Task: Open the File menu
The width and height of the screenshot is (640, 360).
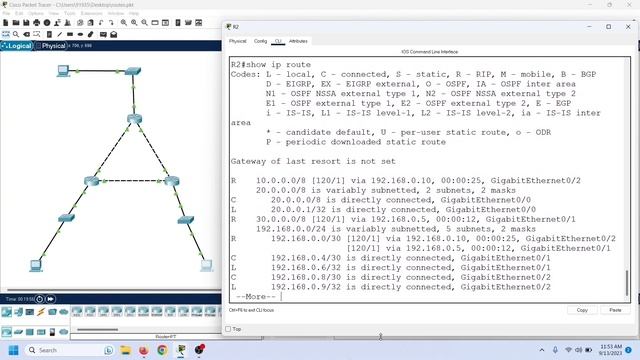Action: click(x=7, y=13)
